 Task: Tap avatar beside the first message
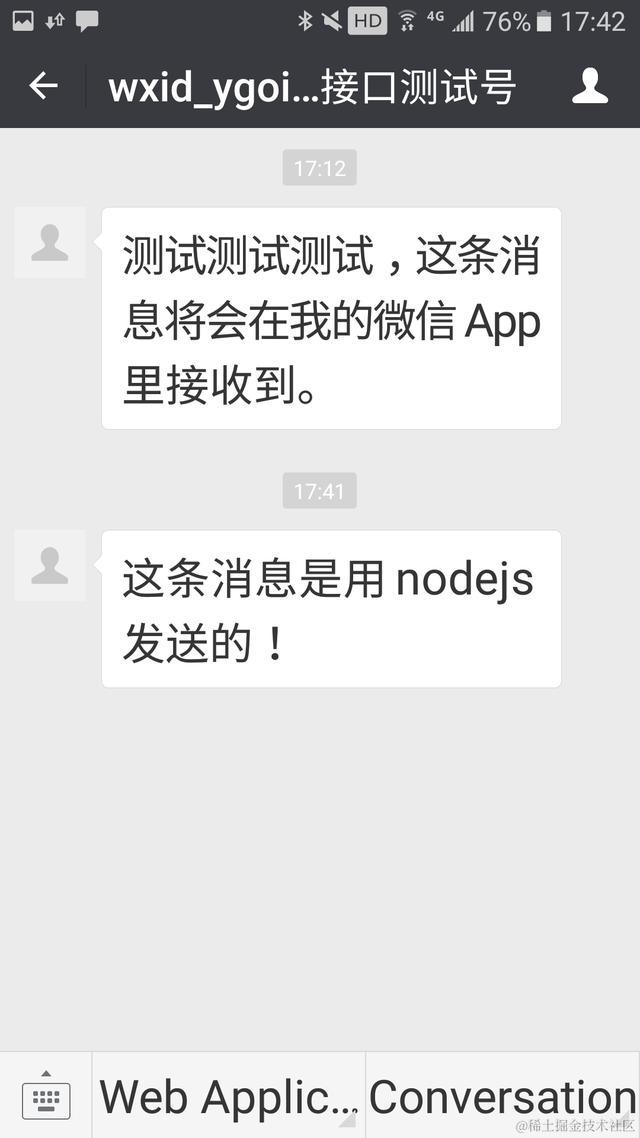[x=50, y=242]
